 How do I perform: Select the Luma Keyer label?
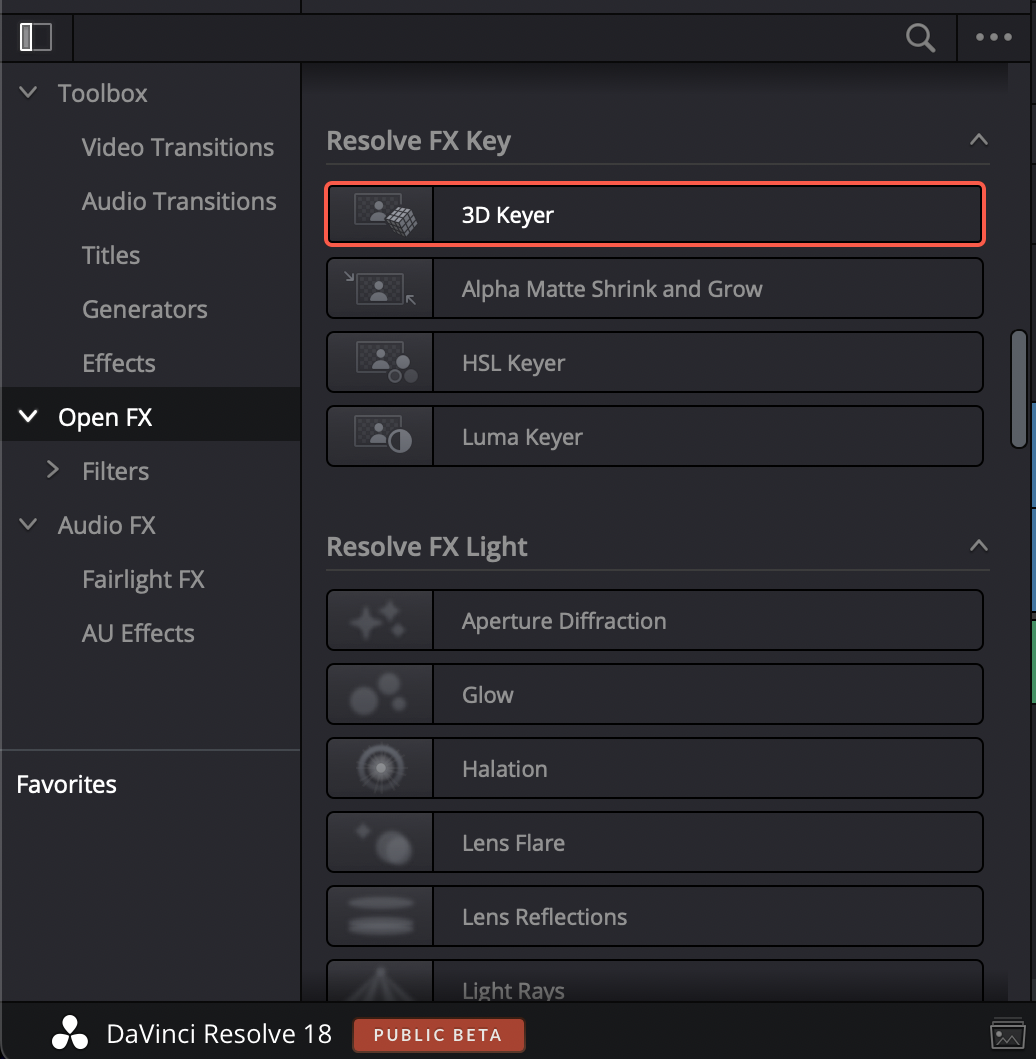click(x=522, y=438)
